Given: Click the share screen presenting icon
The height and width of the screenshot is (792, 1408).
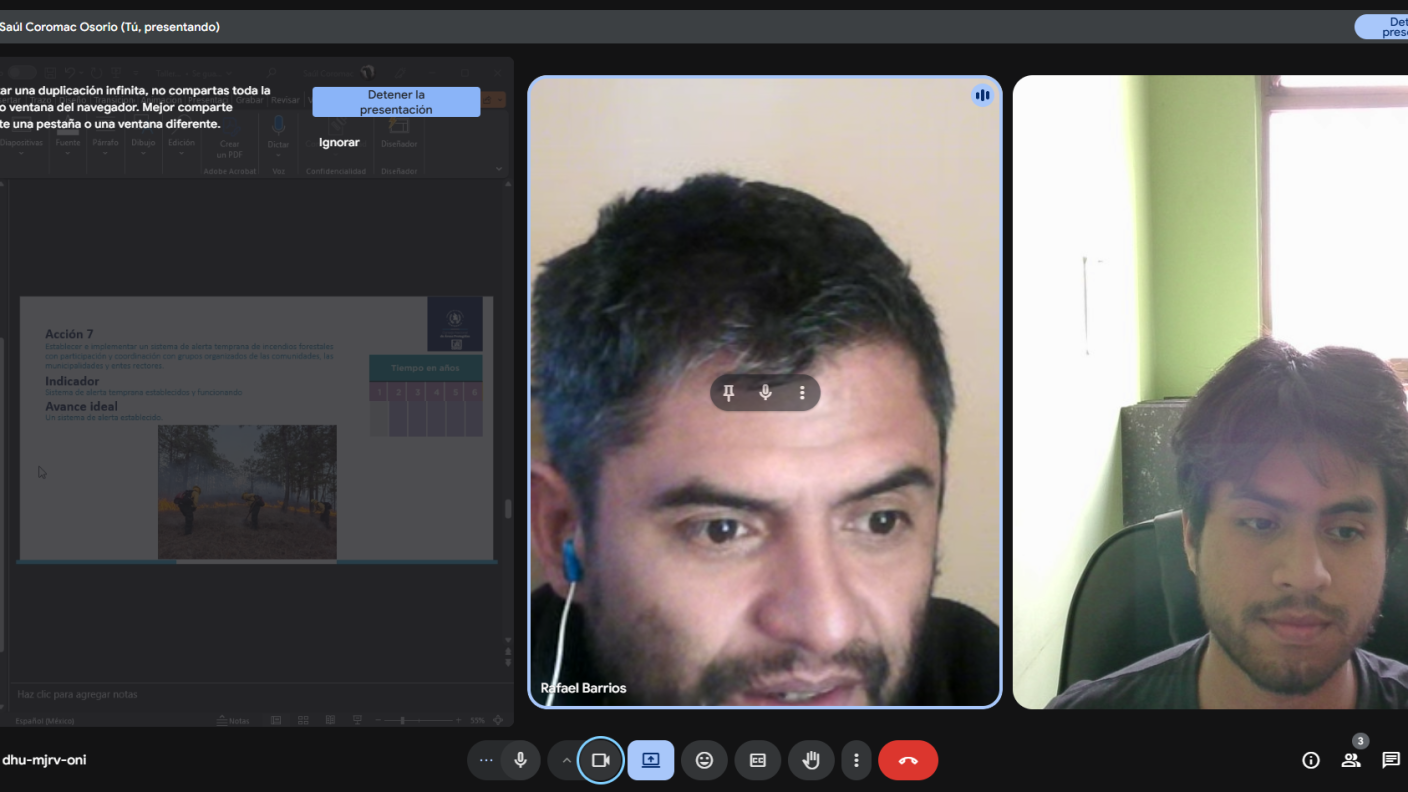Looking at the screenshot, I should pos(651,760).
